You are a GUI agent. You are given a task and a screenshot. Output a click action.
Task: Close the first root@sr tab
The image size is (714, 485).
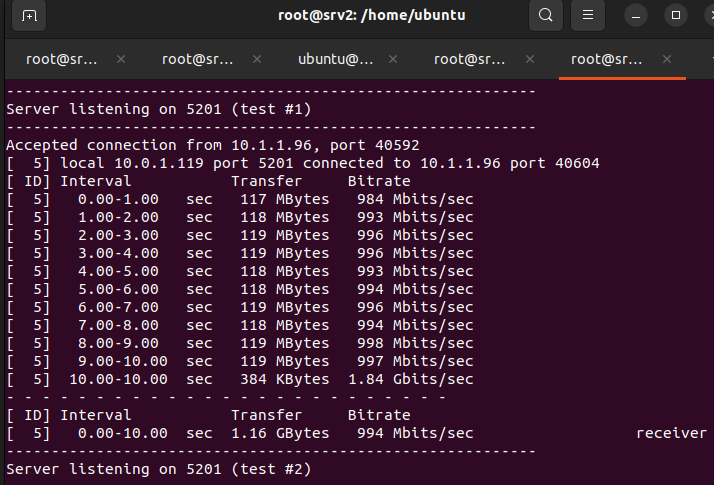[x=121, y=59]
